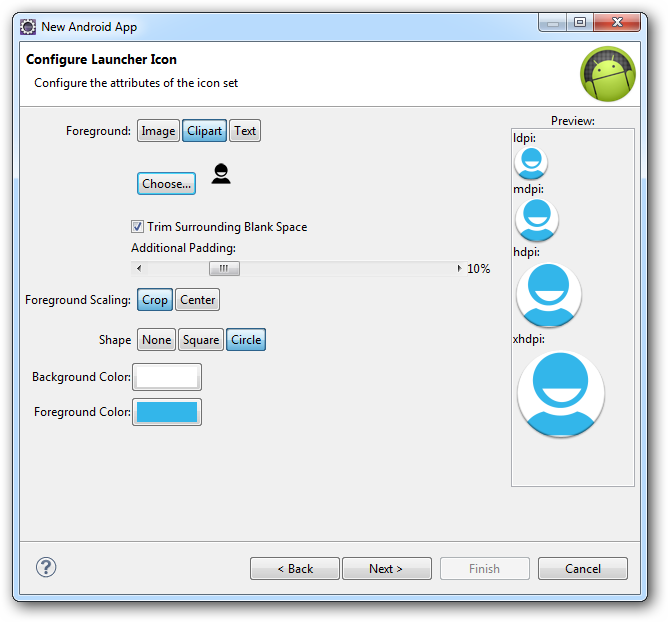Set Shape to Circle
Image resolution: width=668 pixels, height=622 pixels.
[x=246, y=340]
